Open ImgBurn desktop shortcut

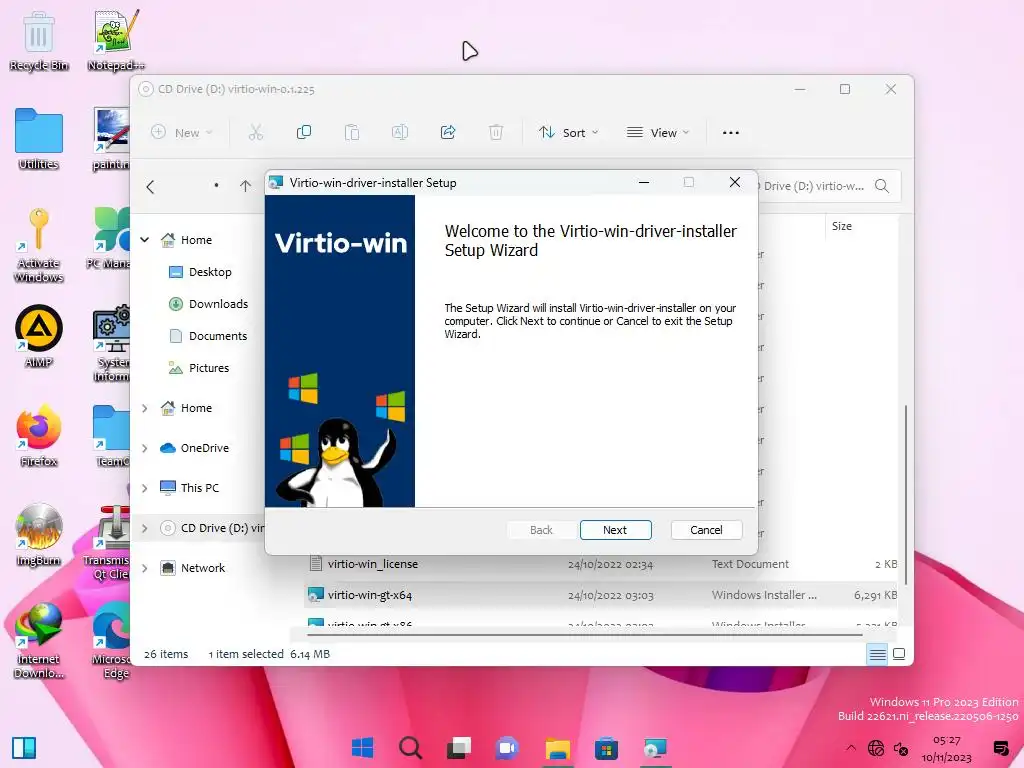[x=39, y=534]
